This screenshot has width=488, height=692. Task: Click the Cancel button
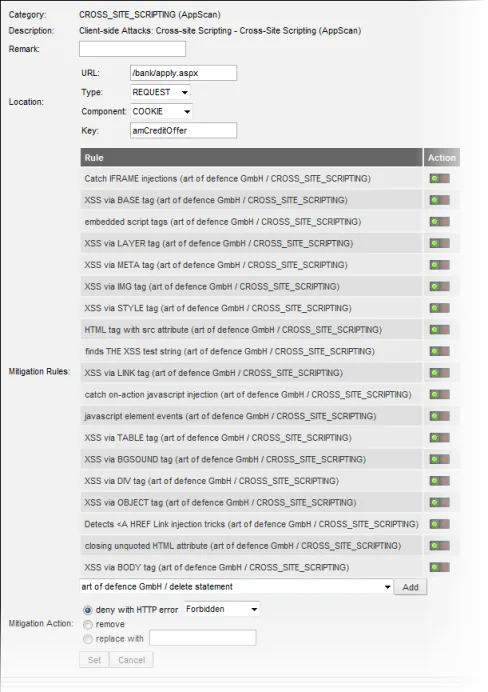[x=131, y=660]
